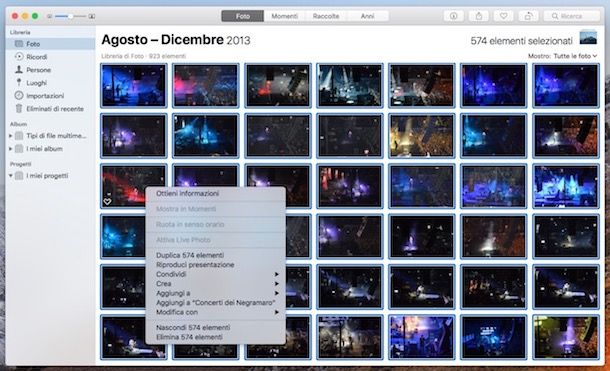Click the Tipi di file multimediali folder icon
Image resolution: width=610 pixels, height=371 pixels.
tap(19, 136)
